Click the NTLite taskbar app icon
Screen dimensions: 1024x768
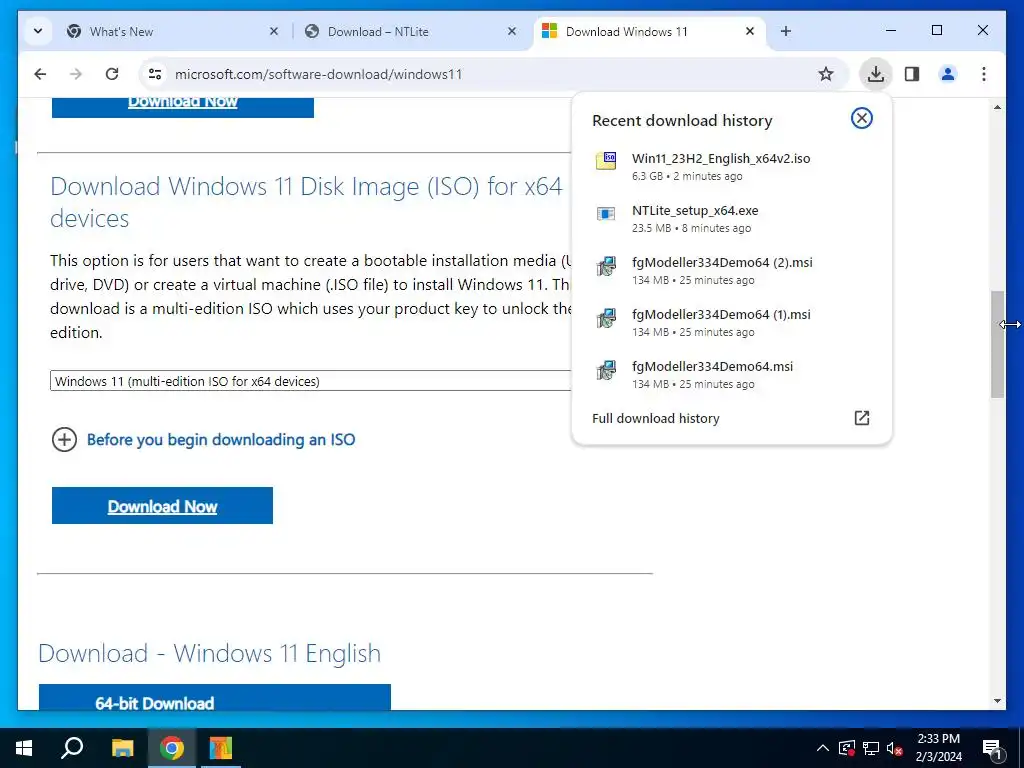(x=220, y=748)
